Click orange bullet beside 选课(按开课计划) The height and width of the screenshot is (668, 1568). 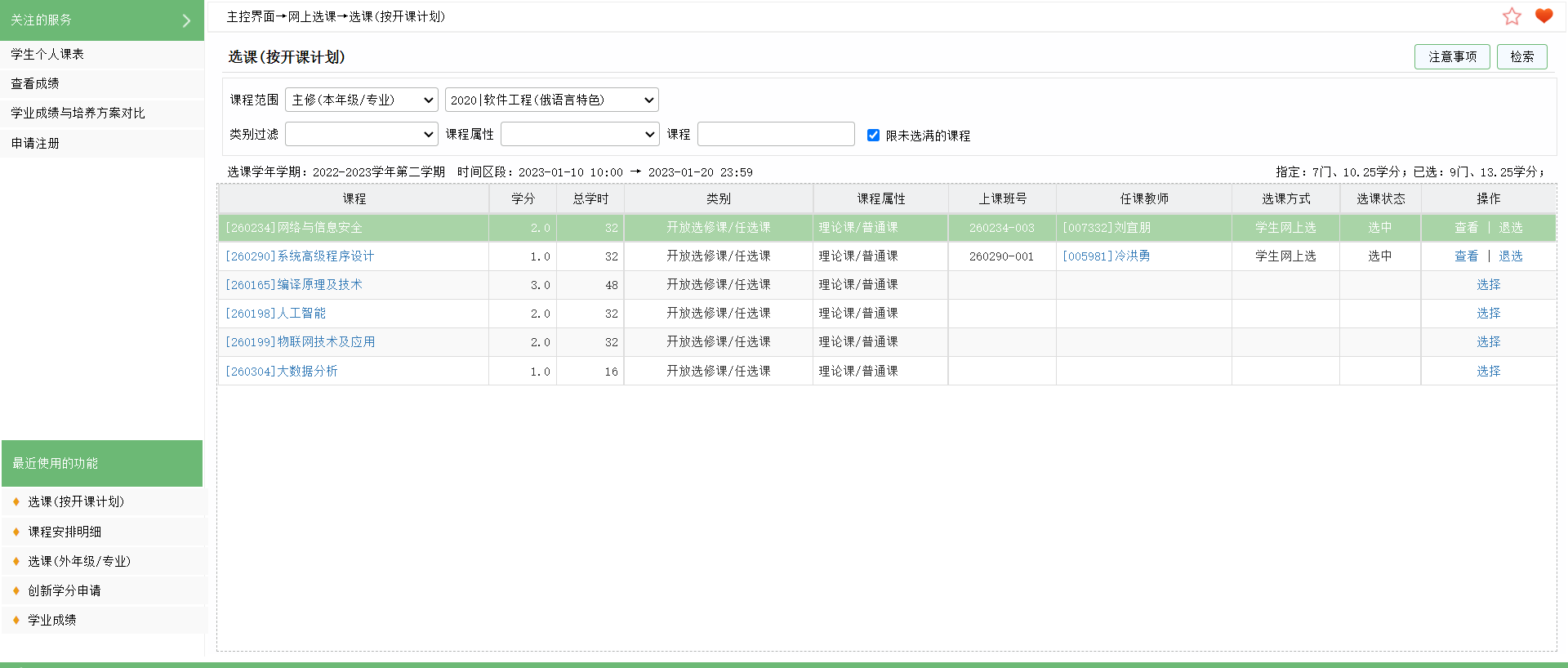point(16,501)
